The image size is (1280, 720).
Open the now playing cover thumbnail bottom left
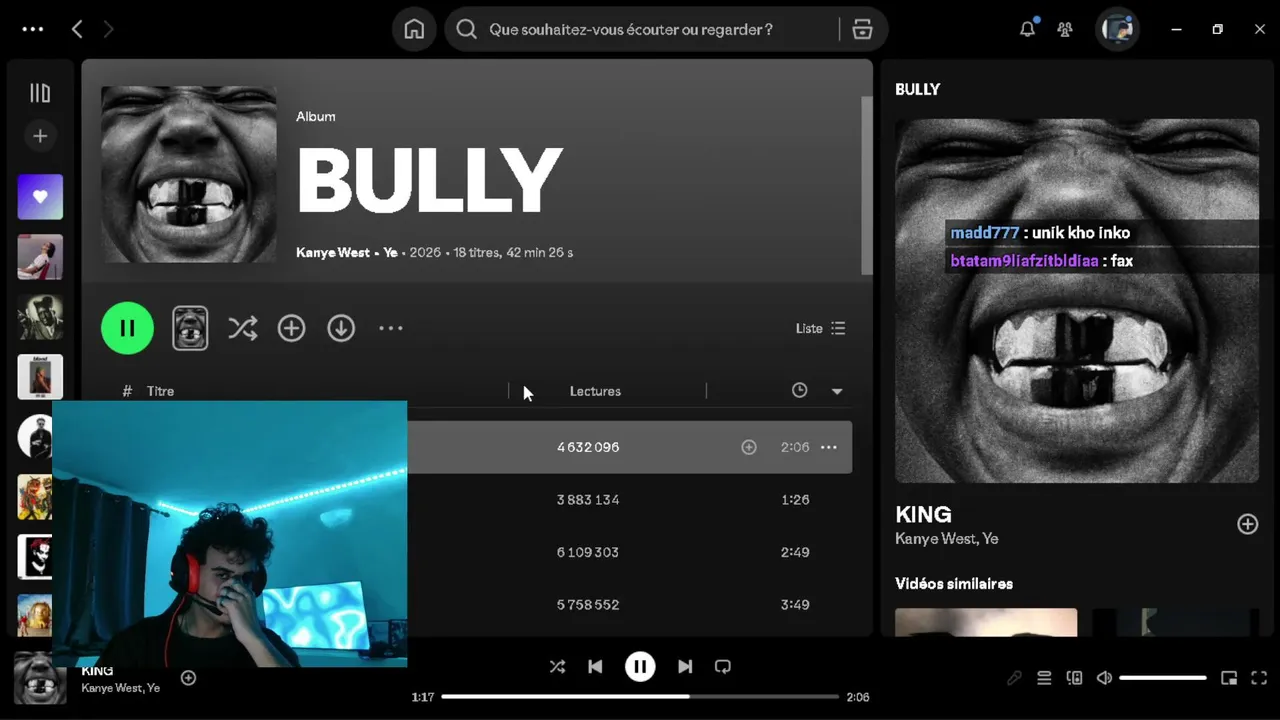coord(40,678)
